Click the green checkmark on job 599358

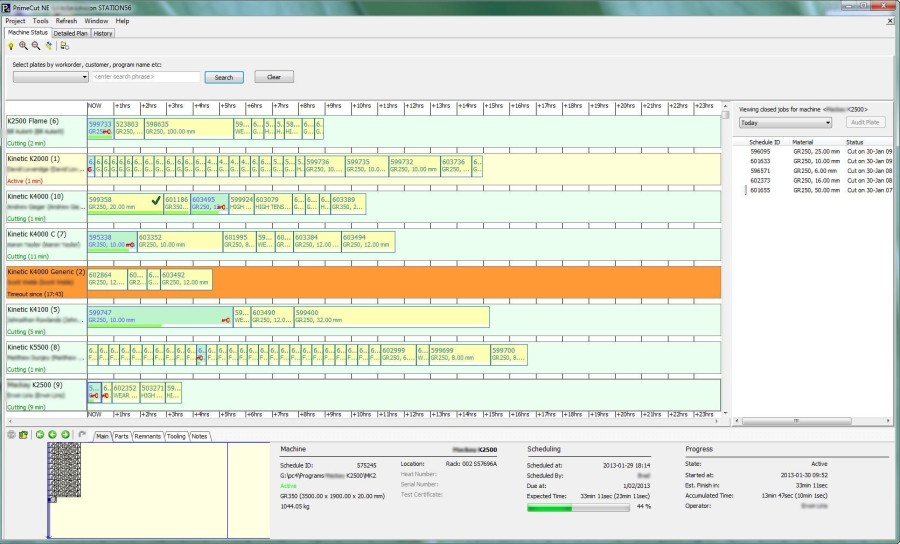(x=156, y=200)
